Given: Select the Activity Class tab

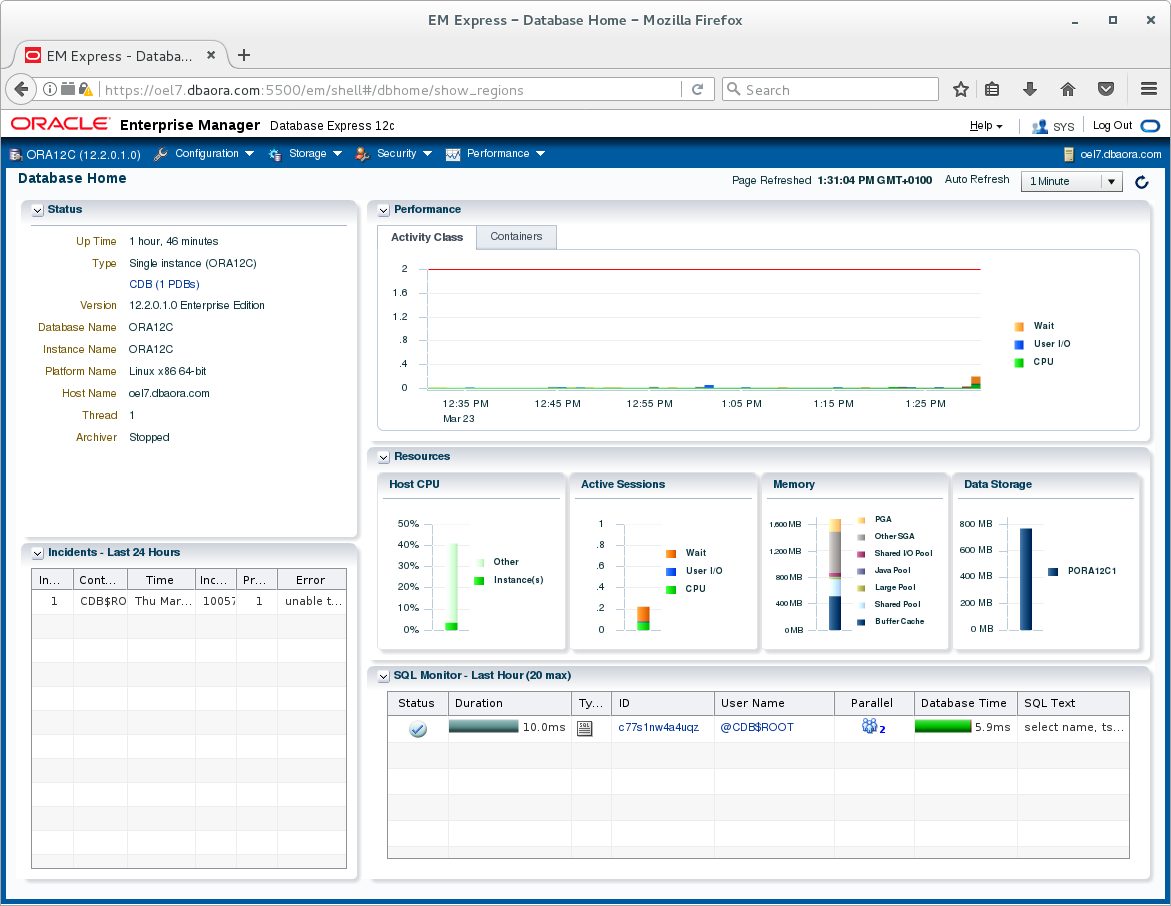Looking at the screenshot, I should coord(427,238).
